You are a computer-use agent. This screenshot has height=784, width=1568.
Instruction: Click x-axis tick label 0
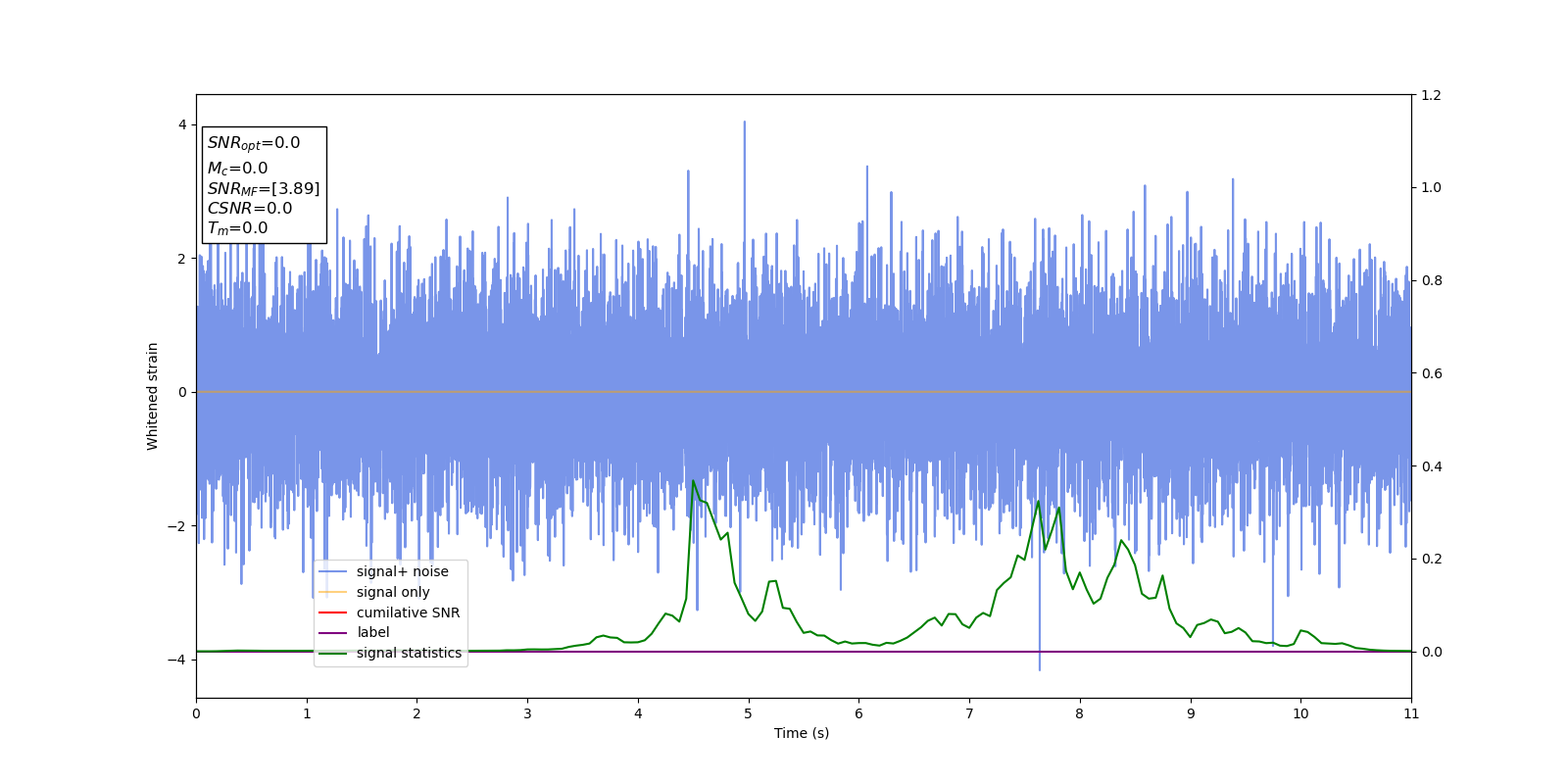[x=196, y=713]
